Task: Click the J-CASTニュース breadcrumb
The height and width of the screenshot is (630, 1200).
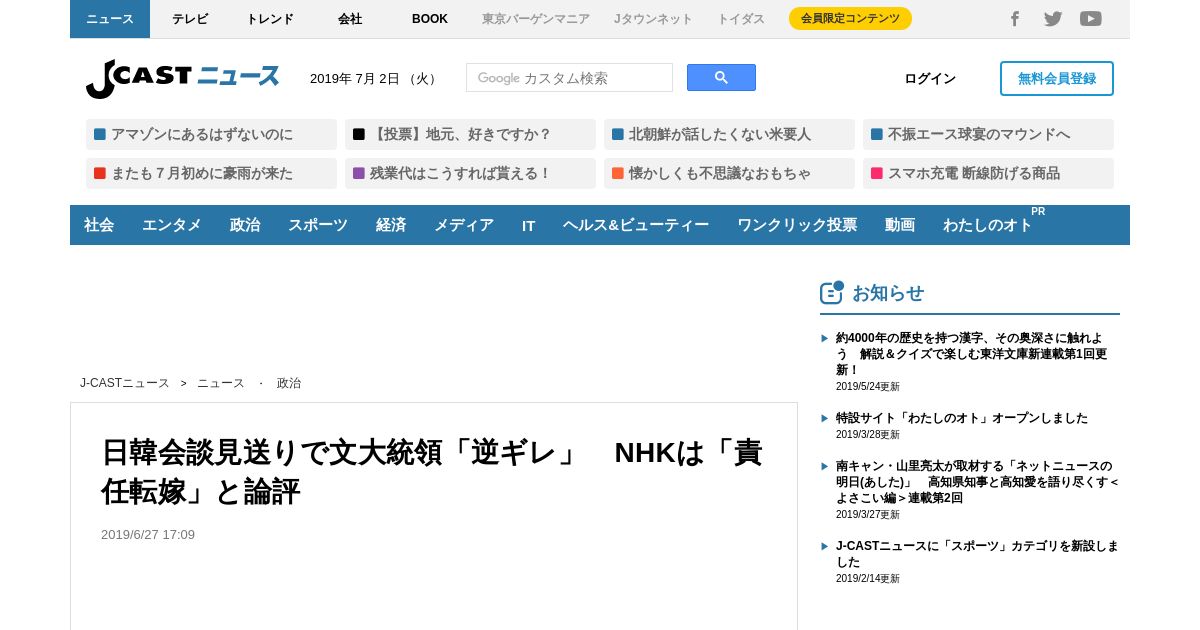Action: point(125,383)
